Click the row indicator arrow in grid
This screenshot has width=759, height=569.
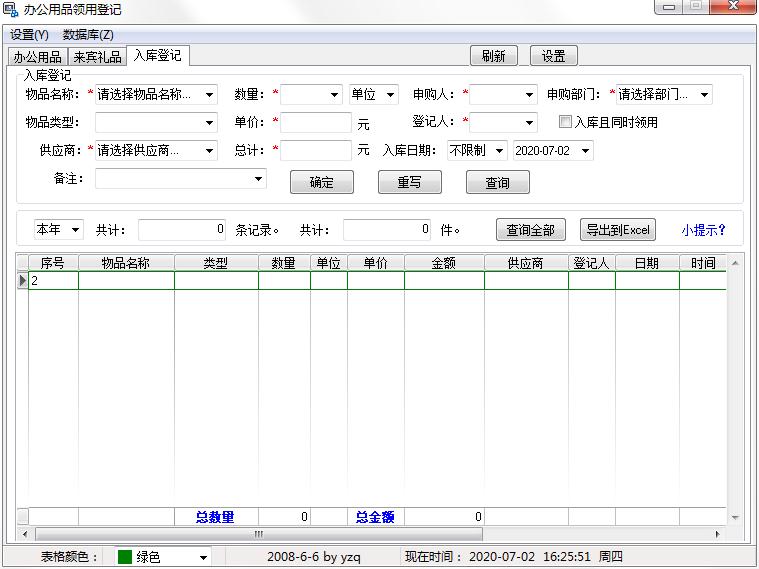[22, 281]
